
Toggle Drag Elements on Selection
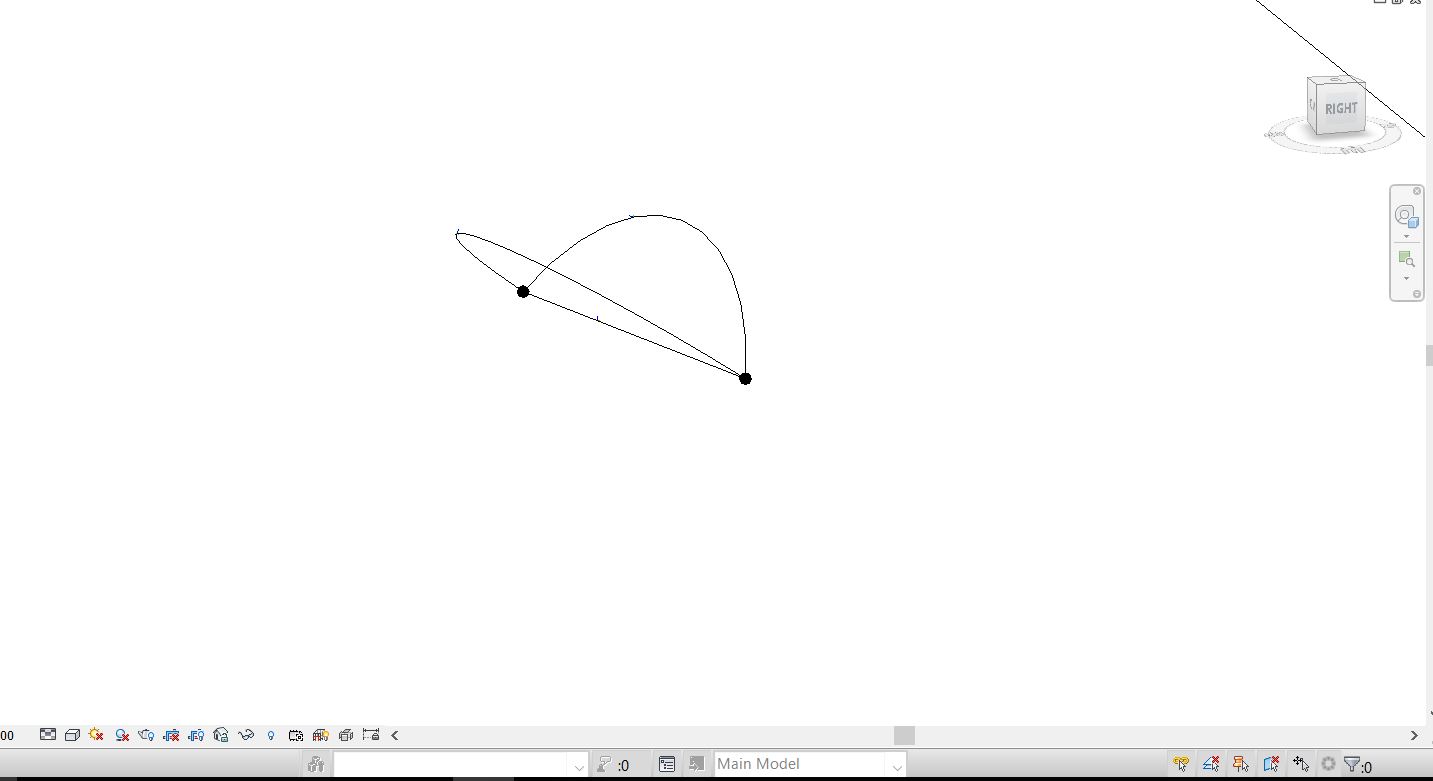[1301, 763]
